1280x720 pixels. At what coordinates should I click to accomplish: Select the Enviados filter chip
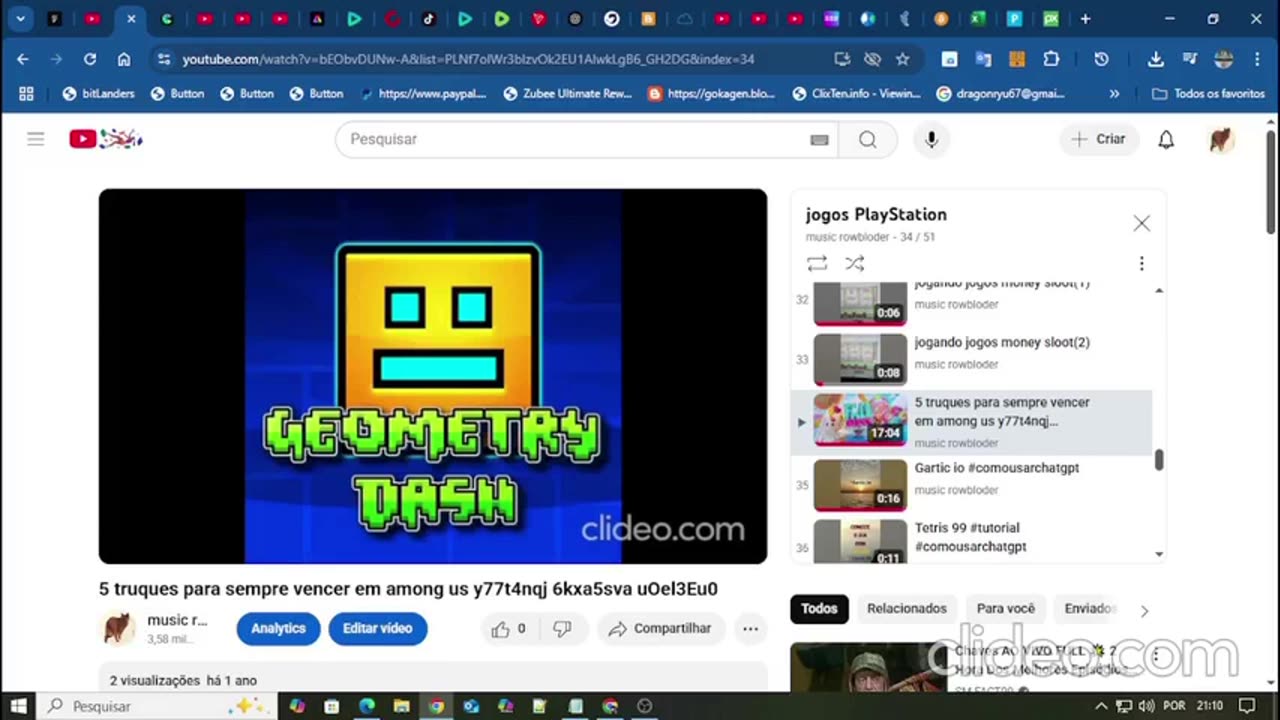tap(1089, 609)
